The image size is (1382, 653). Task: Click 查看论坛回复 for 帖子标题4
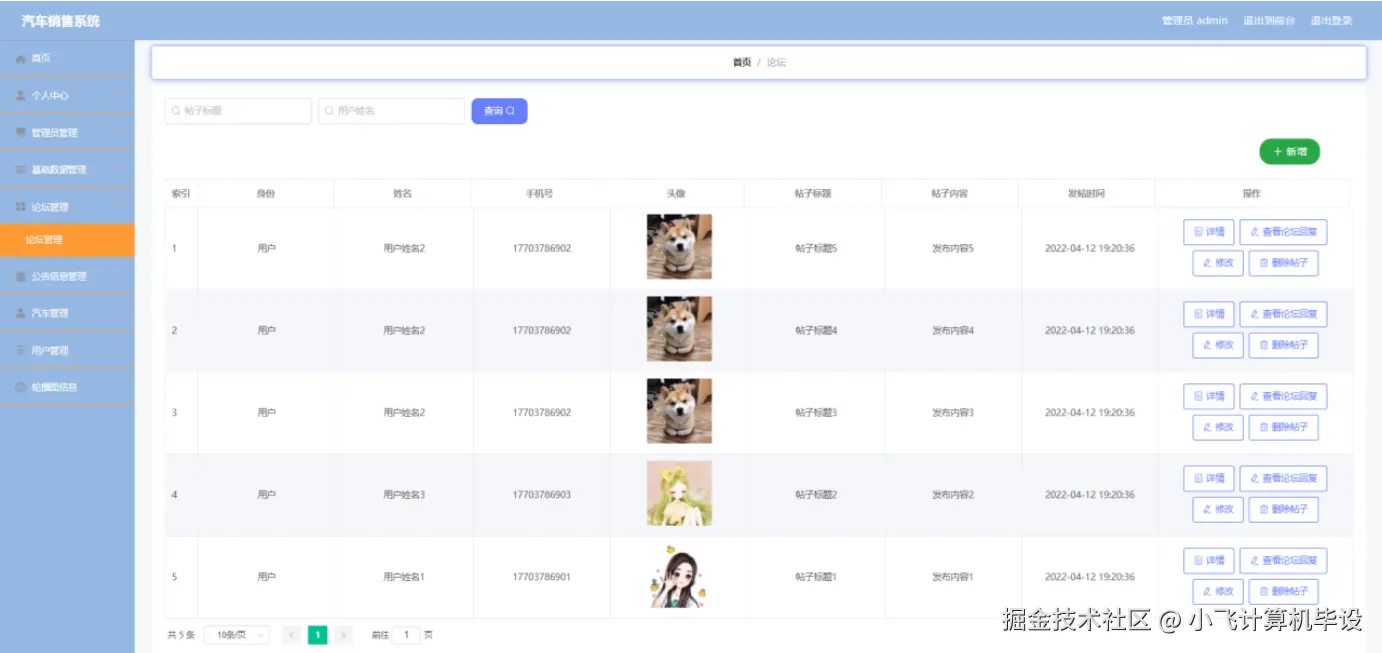pyautogui.click(x=1283, y=314)
